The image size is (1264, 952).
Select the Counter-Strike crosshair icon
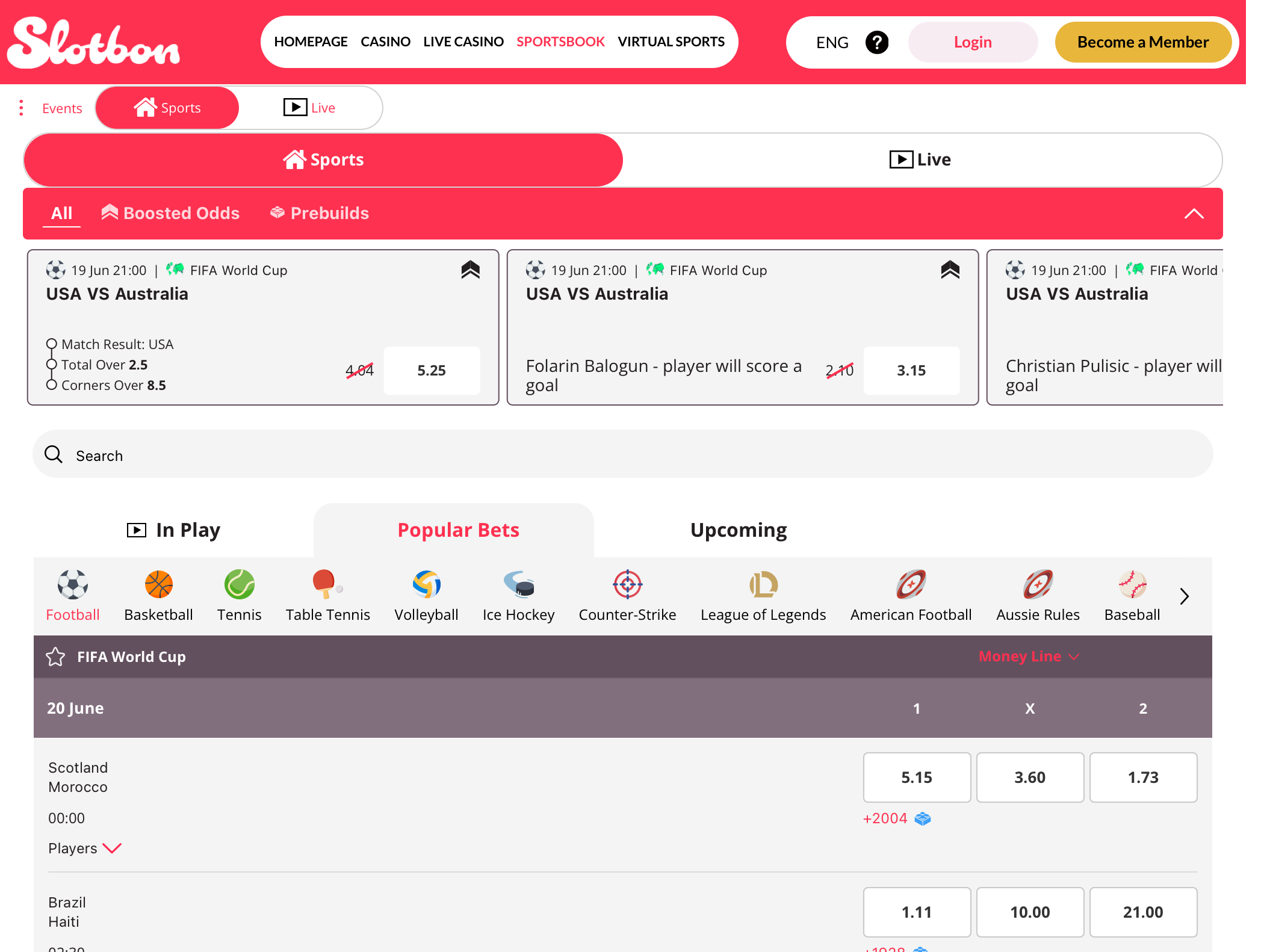[x=628, y=584]
